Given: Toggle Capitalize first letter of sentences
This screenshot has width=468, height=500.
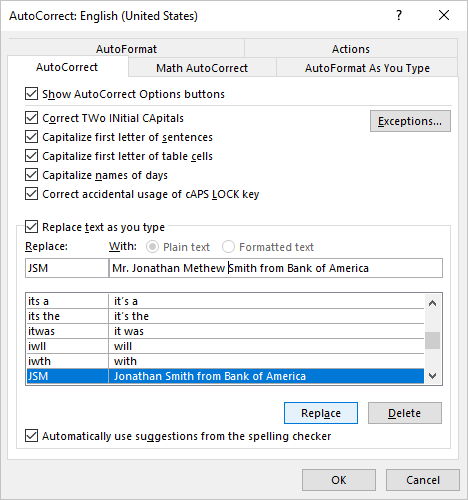Looking at the screenshot, I should click(31, 137).
